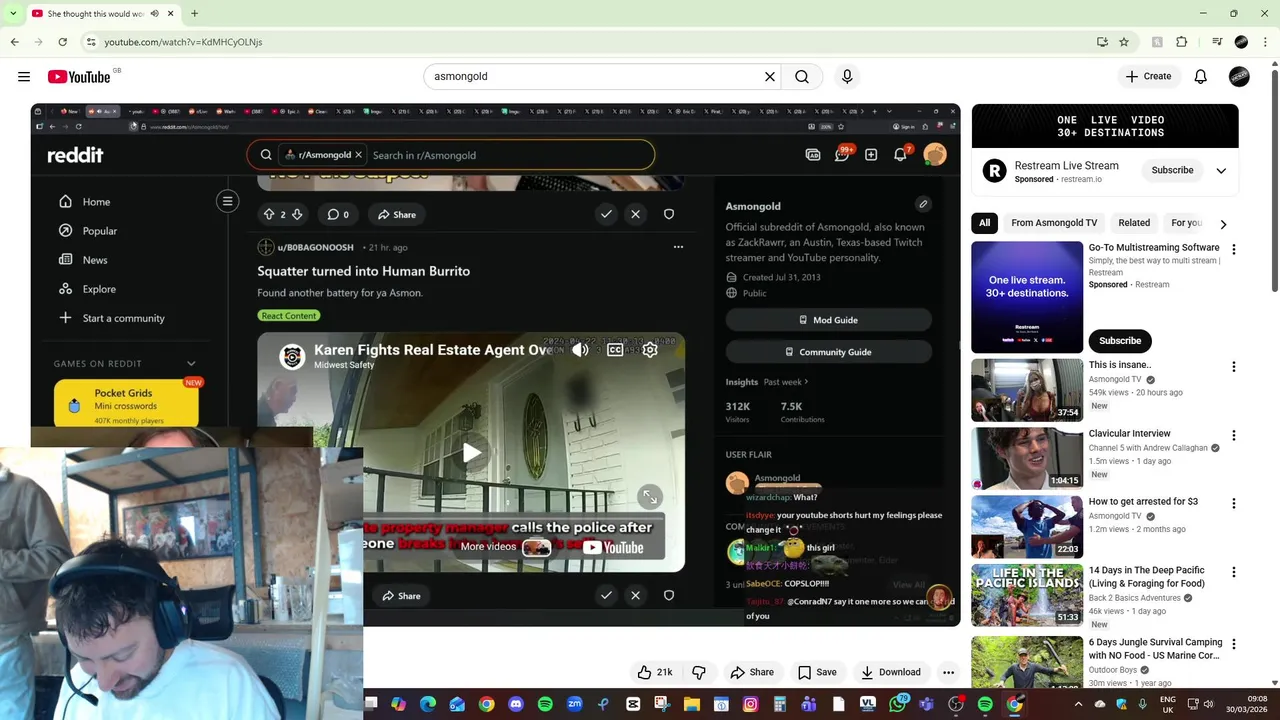
Task: Subscribe to Restream Live Stream sponsored card
Action: coord(1172,170)
